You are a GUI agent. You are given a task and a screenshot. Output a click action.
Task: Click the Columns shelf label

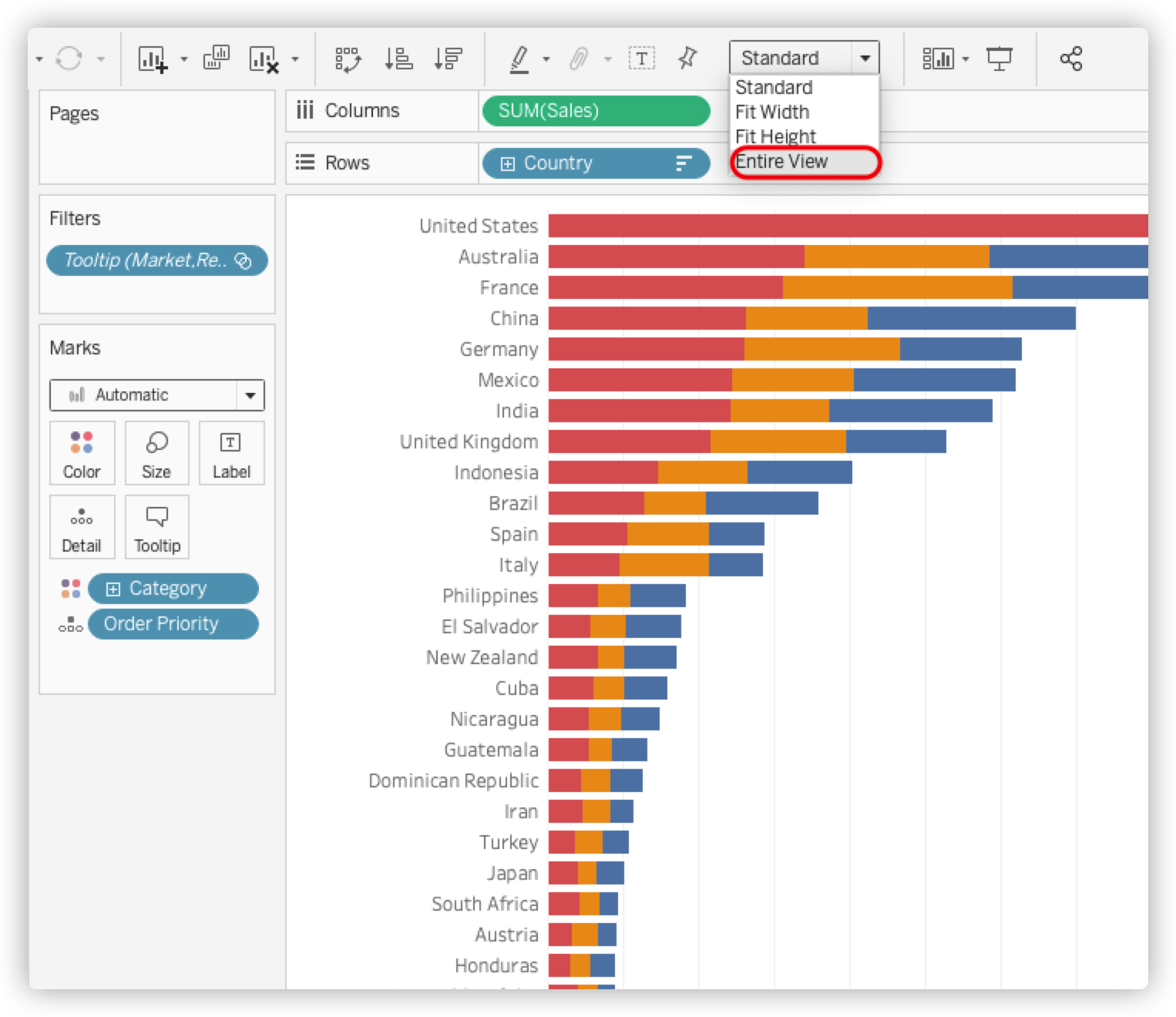[x=362, y=111]
